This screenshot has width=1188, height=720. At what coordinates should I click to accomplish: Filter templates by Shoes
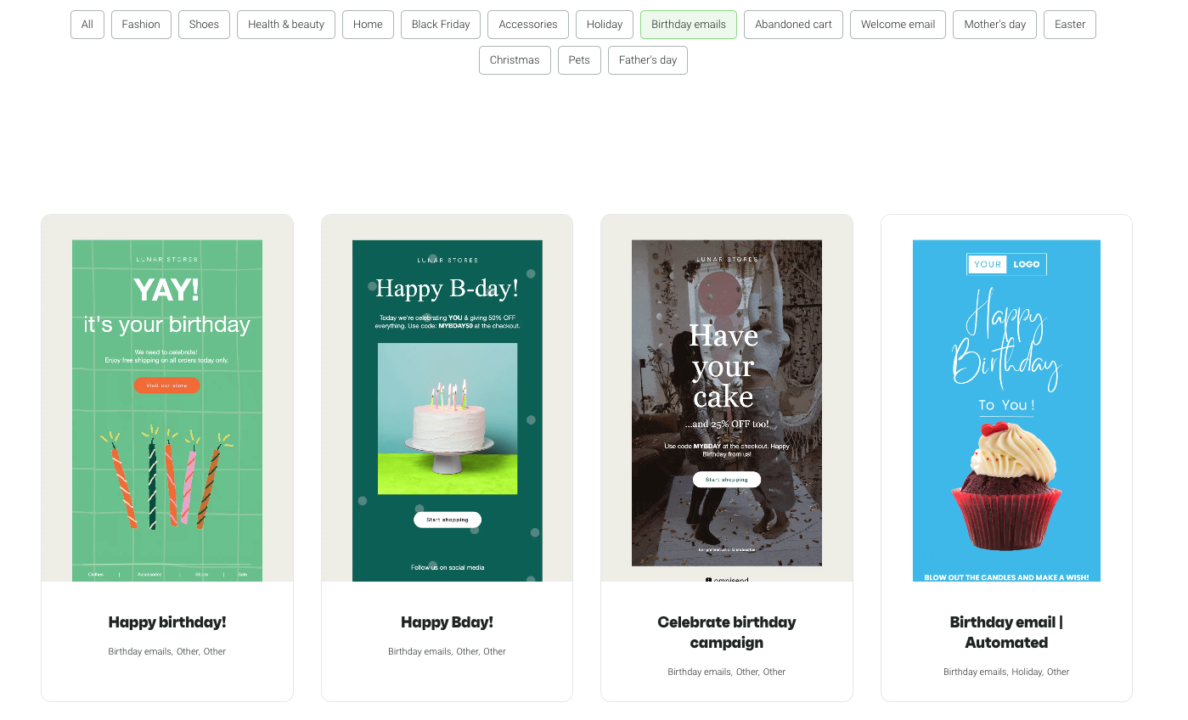[204, 24]
